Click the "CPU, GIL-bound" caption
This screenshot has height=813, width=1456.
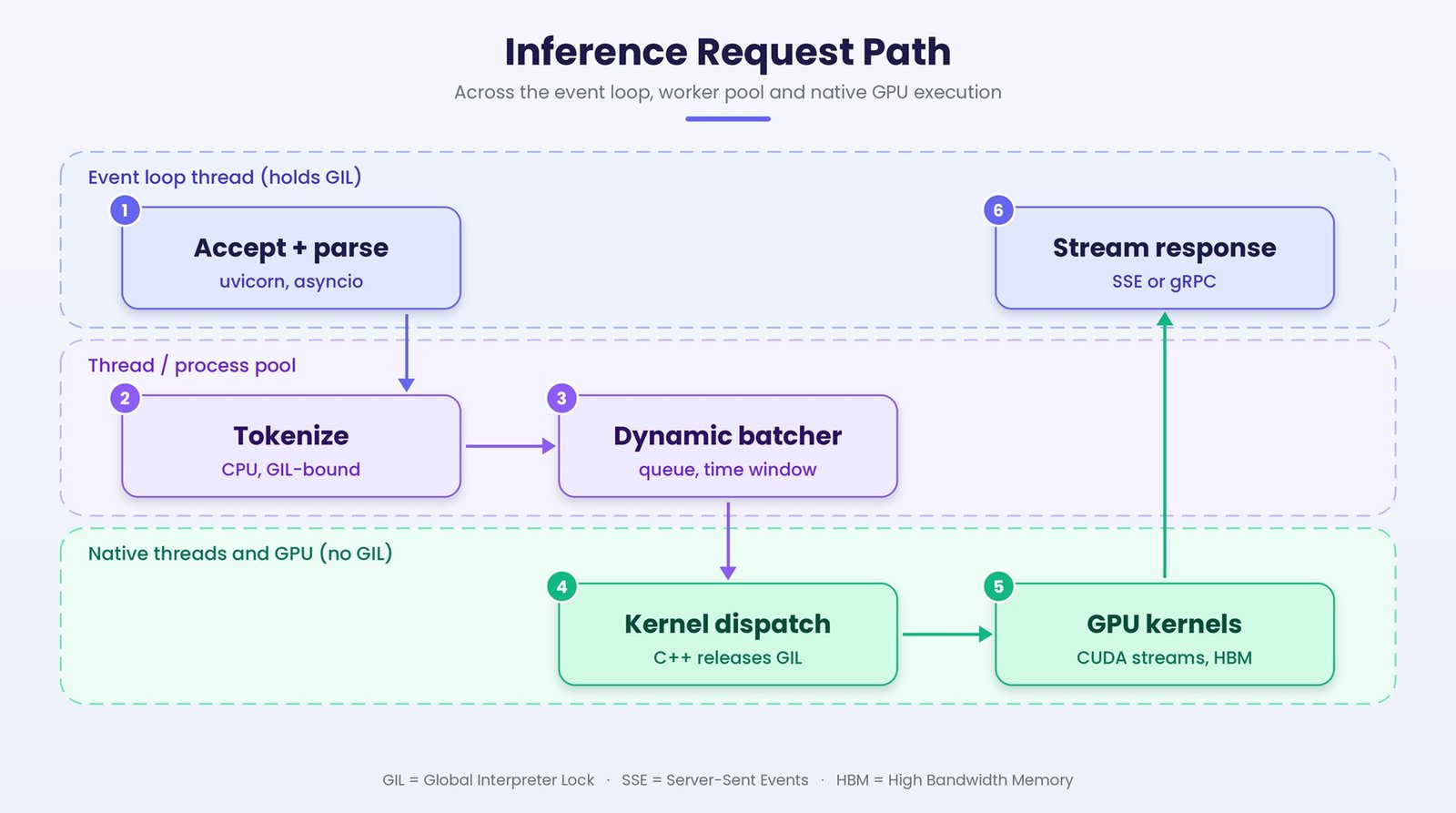pyautogui.click(x=291, y=470)
